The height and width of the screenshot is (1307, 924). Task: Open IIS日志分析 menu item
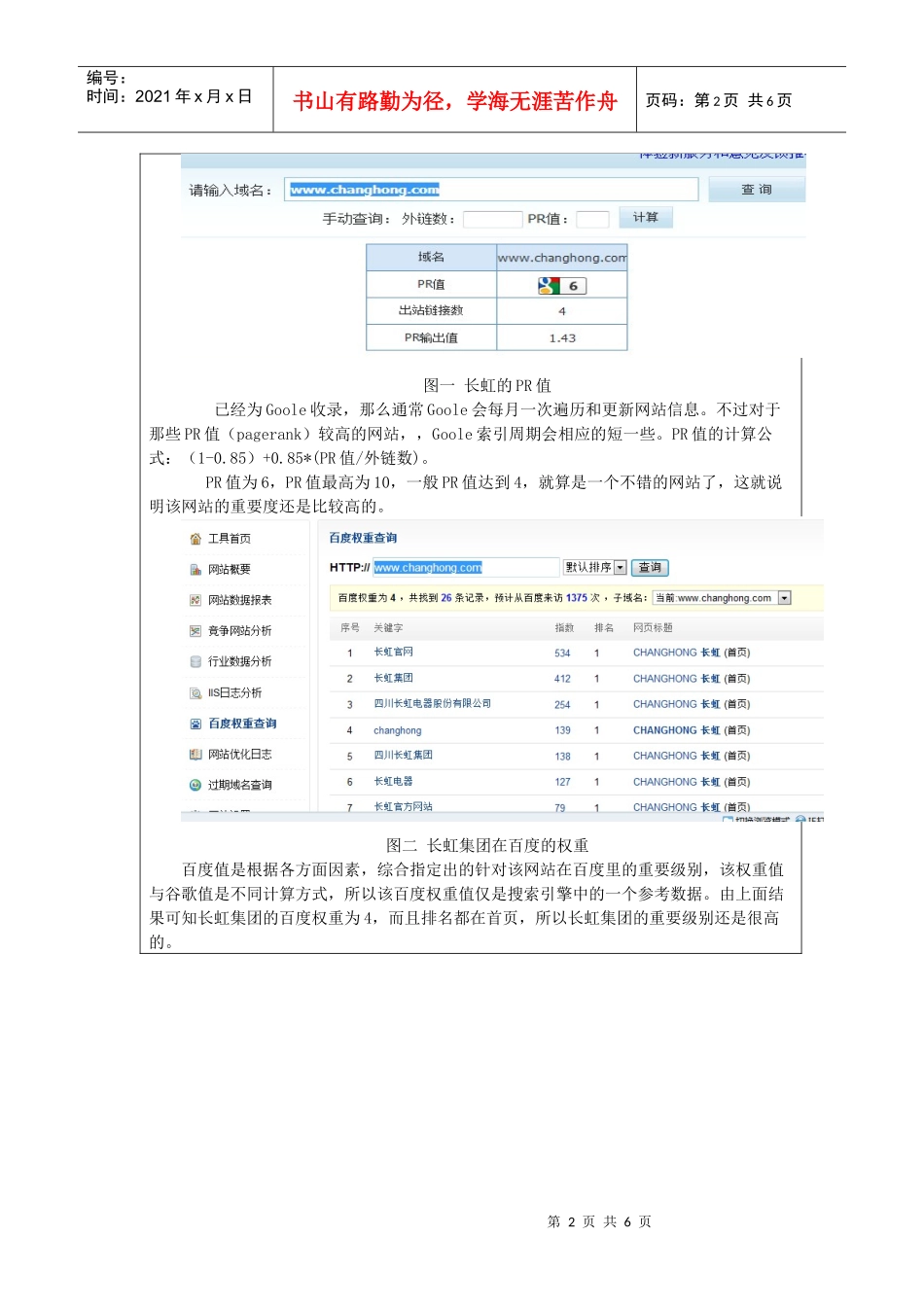(x=234, y=693)
